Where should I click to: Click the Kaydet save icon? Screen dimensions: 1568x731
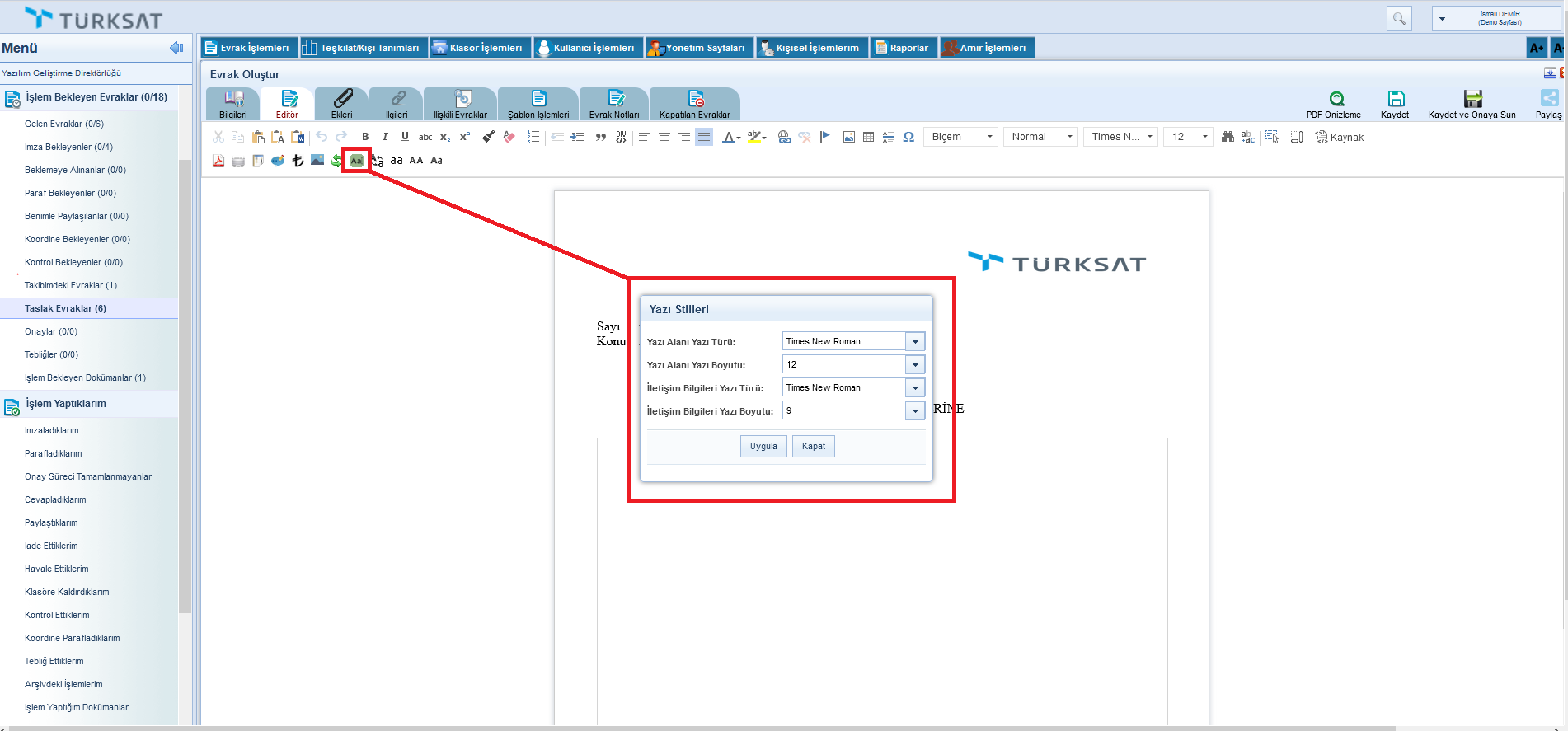point(1395,100)
